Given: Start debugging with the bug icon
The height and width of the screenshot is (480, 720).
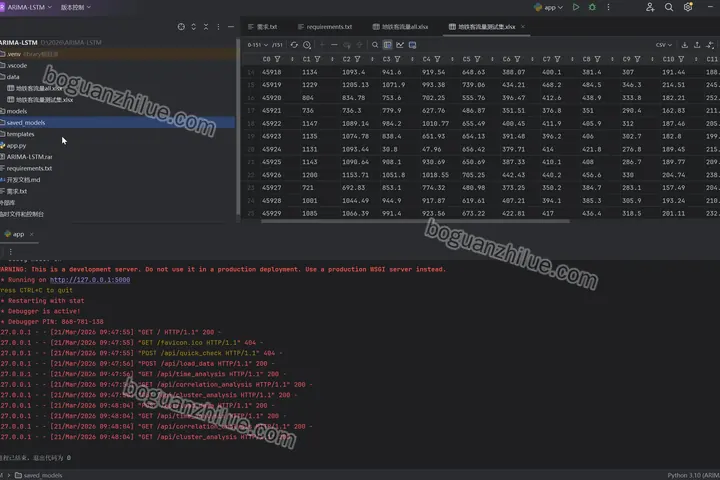Looking at the screenshot, I should [592, 7].
